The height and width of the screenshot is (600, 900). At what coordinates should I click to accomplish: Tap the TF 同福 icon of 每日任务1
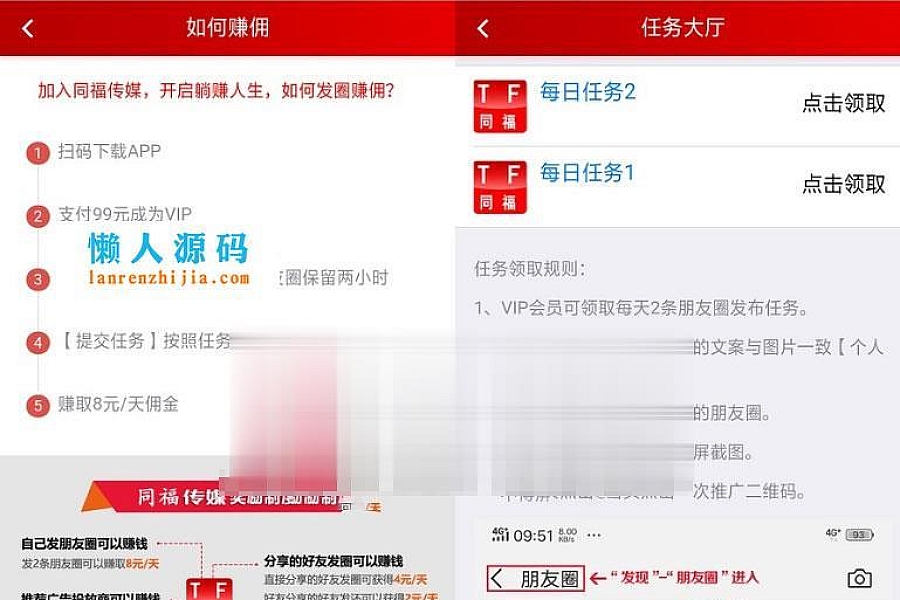499,187
